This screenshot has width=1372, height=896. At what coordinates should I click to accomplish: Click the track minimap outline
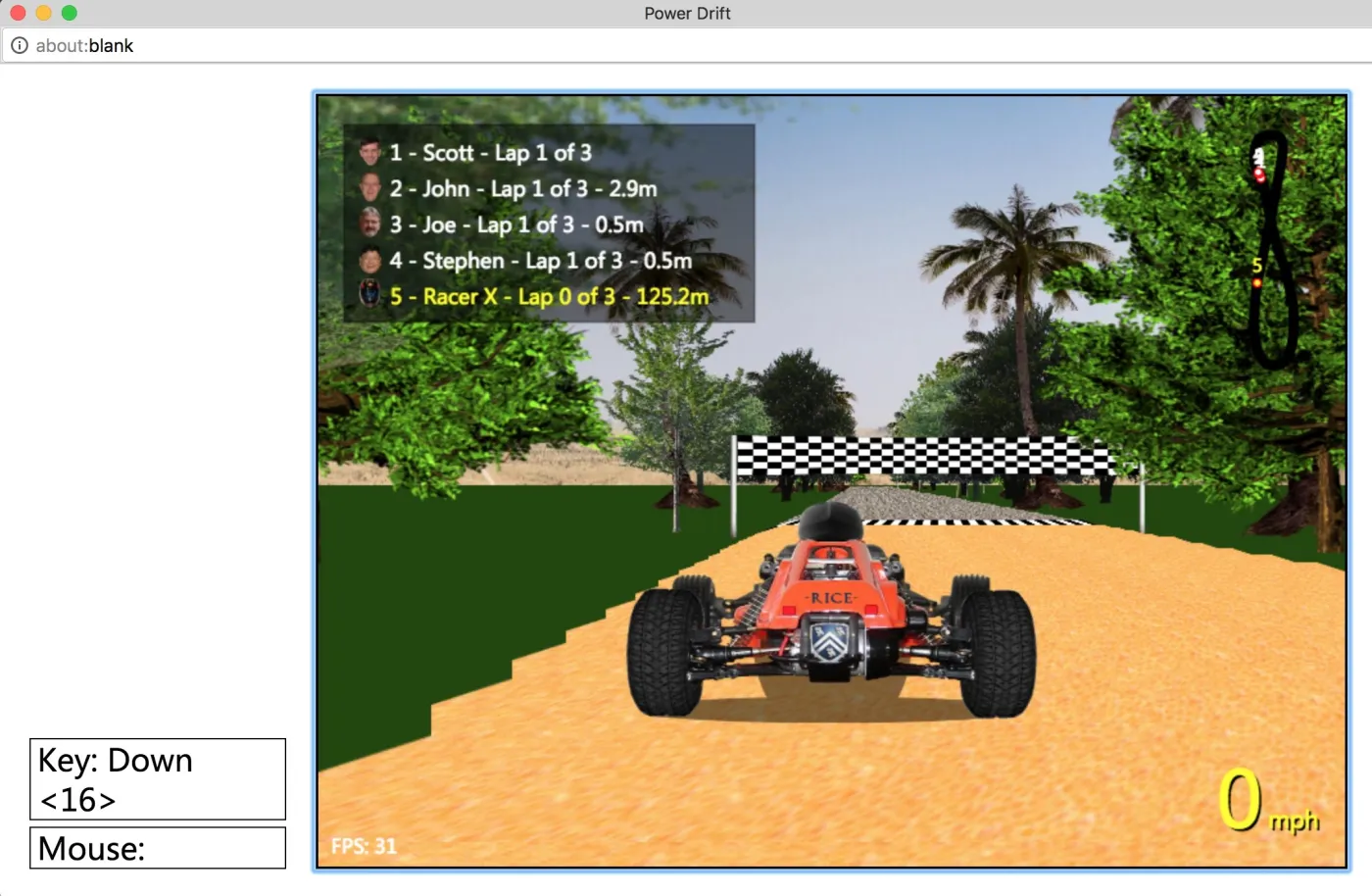[x=1274, y=251]
